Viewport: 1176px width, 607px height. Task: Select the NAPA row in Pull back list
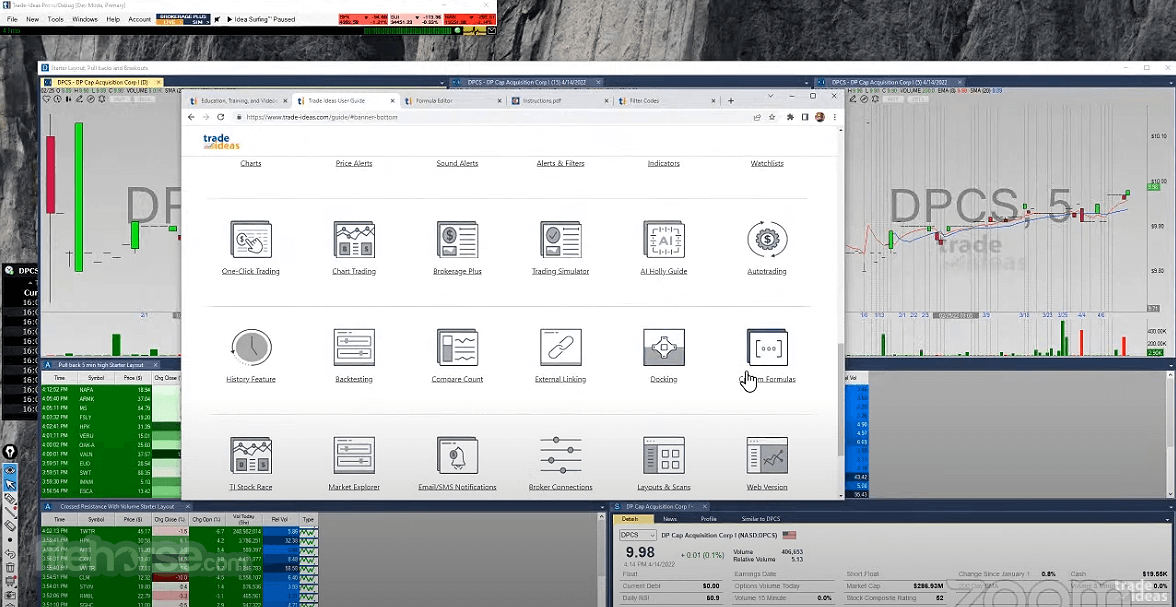[111, 389]
